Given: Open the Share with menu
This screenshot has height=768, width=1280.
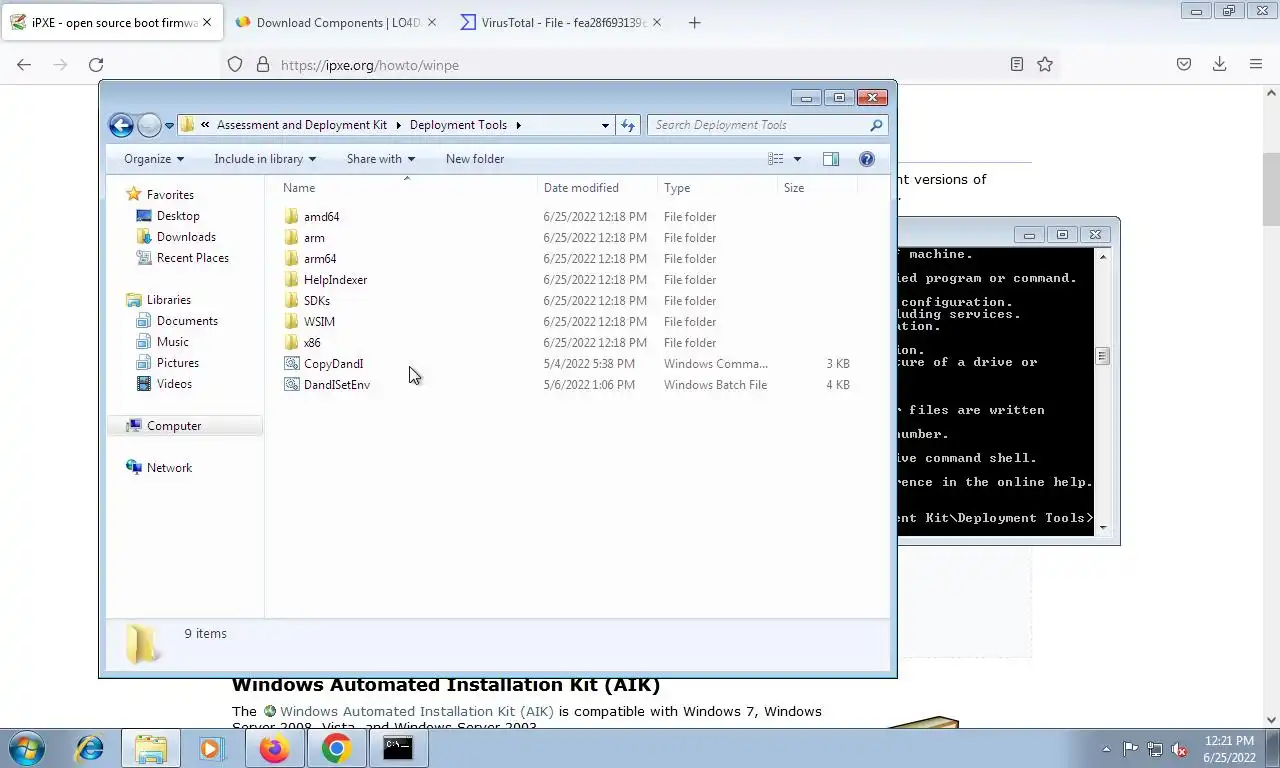Looking at the screenshot, I should [x=380, y=159].
